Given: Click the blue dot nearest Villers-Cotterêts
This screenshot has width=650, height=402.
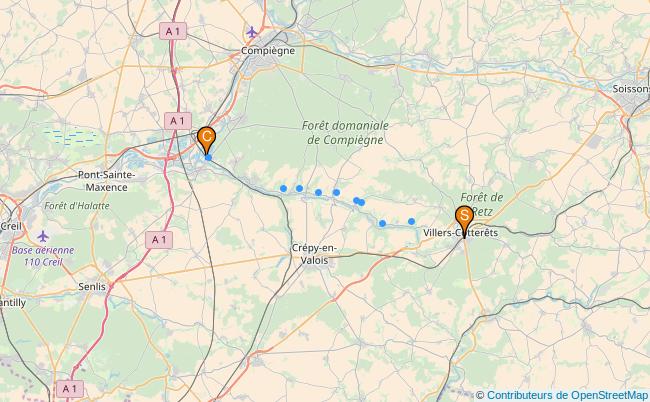Looking at the screenshot, I should point(411,222).
